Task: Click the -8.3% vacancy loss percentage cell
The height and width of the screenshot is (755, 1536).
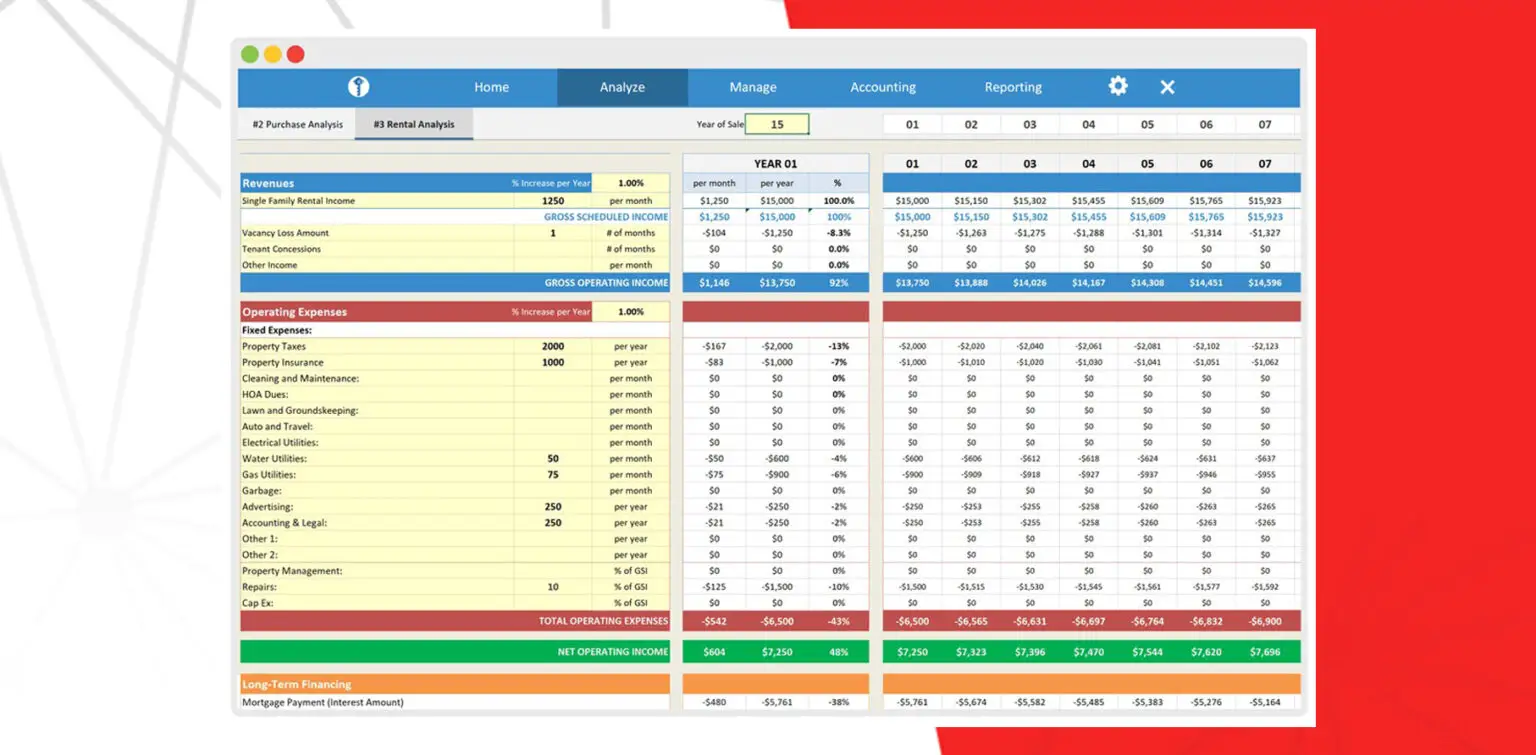Action: click(x=838, y=233)
